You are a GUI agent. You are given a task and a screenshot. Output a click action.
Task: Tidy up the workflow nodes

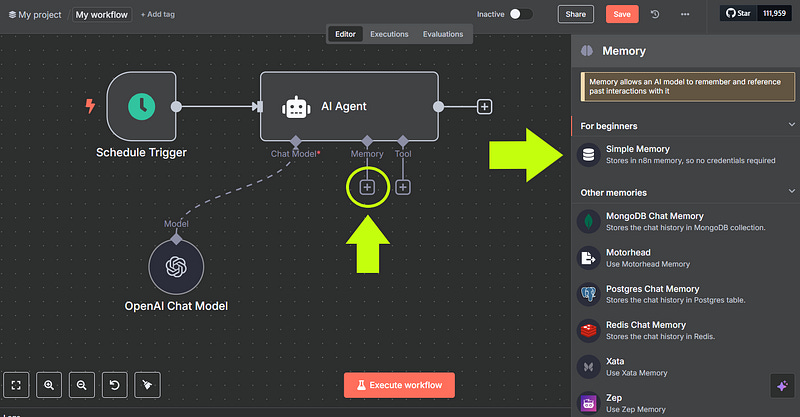coord(147,385)
